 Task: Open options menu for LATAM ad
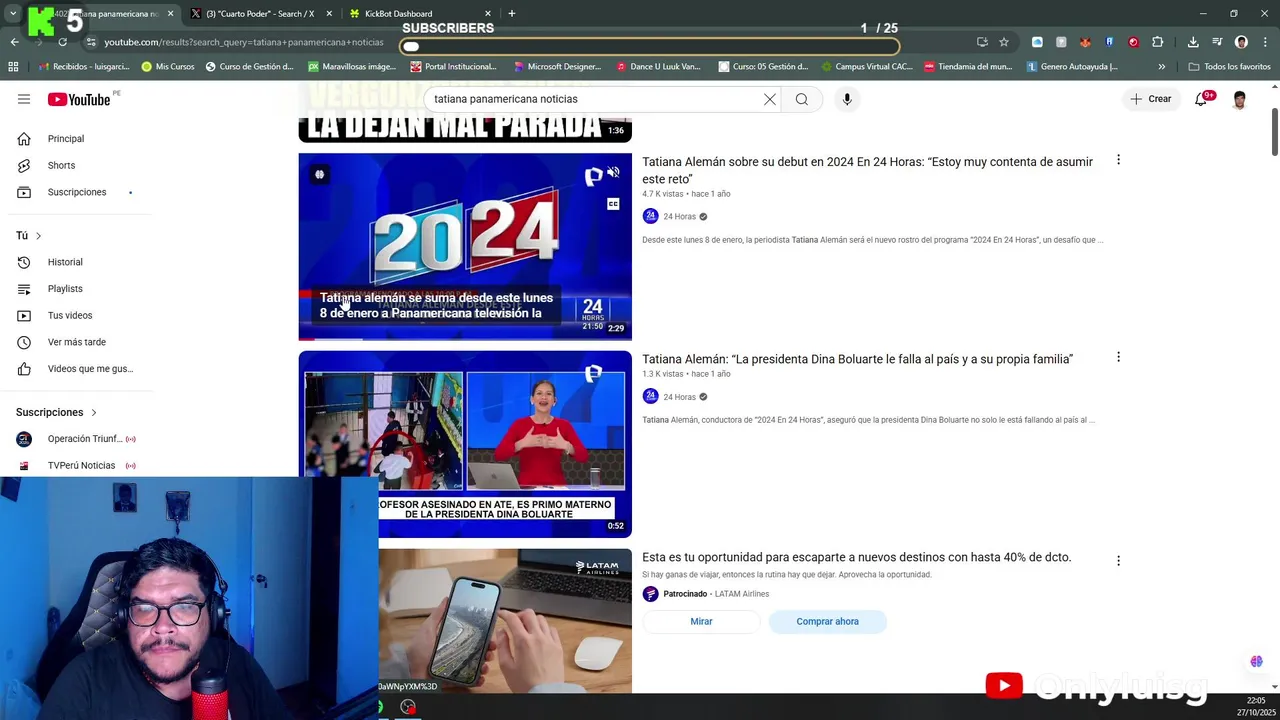coord(1118,561)
